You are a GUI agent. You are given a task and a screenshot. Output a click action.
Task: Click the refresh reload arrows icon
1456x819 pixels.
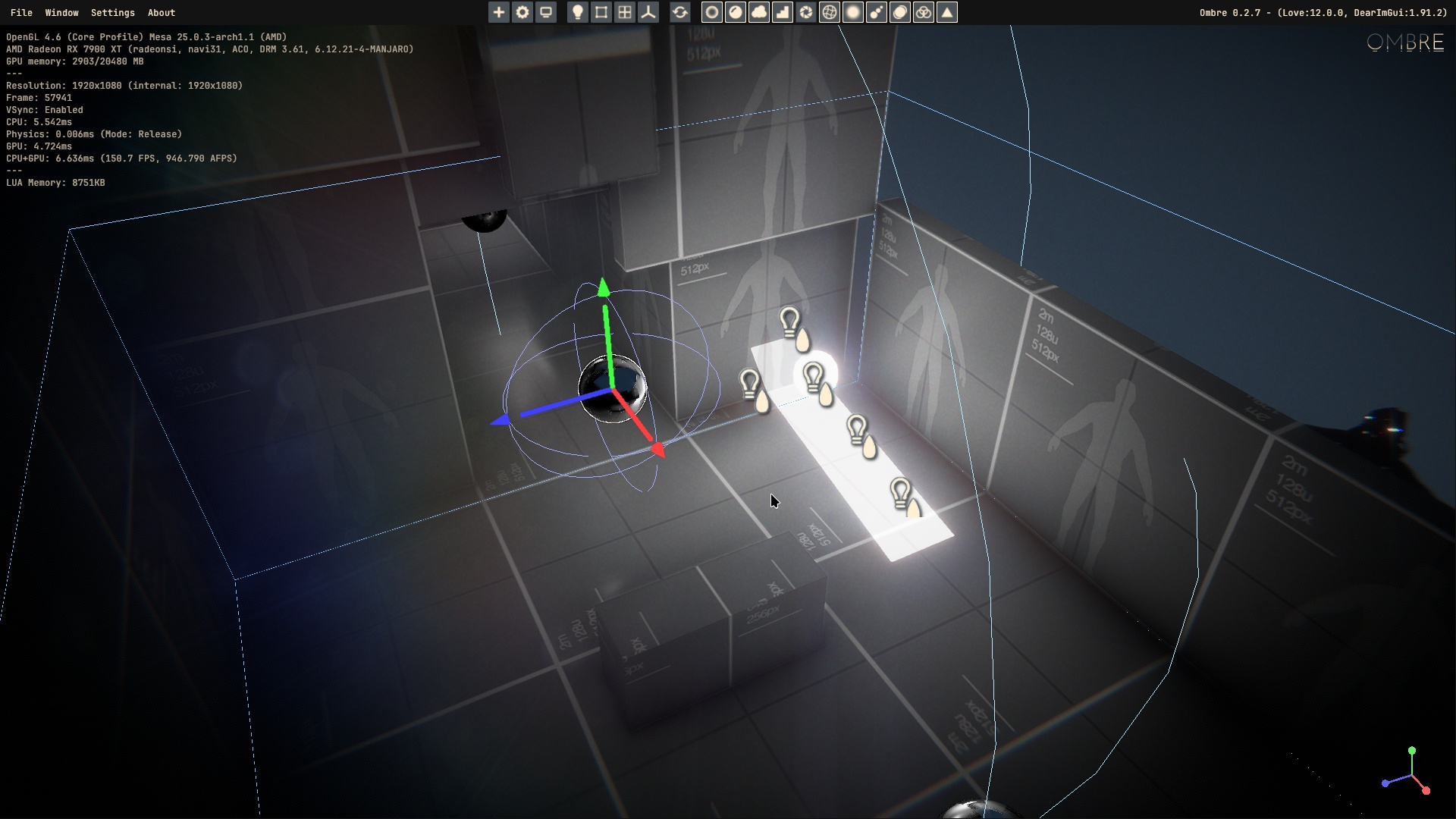pos(680,12)
